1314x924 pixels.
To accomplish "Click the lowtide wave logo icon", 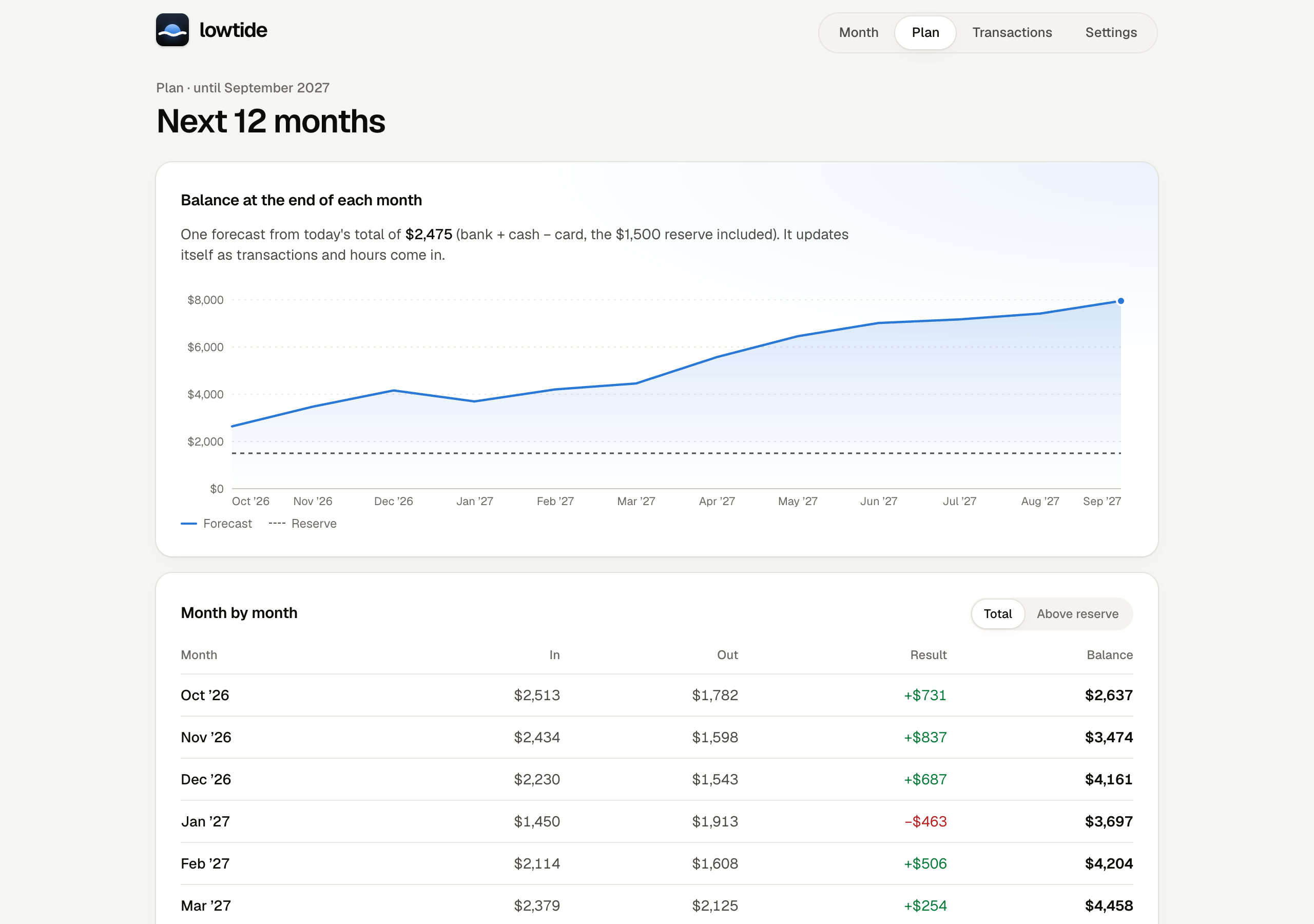I will point(172,30).
